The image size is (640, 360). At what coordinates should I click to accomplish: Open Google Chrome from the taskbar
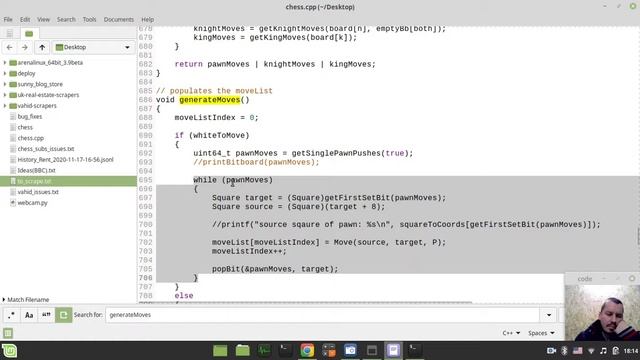pos(307,351)
